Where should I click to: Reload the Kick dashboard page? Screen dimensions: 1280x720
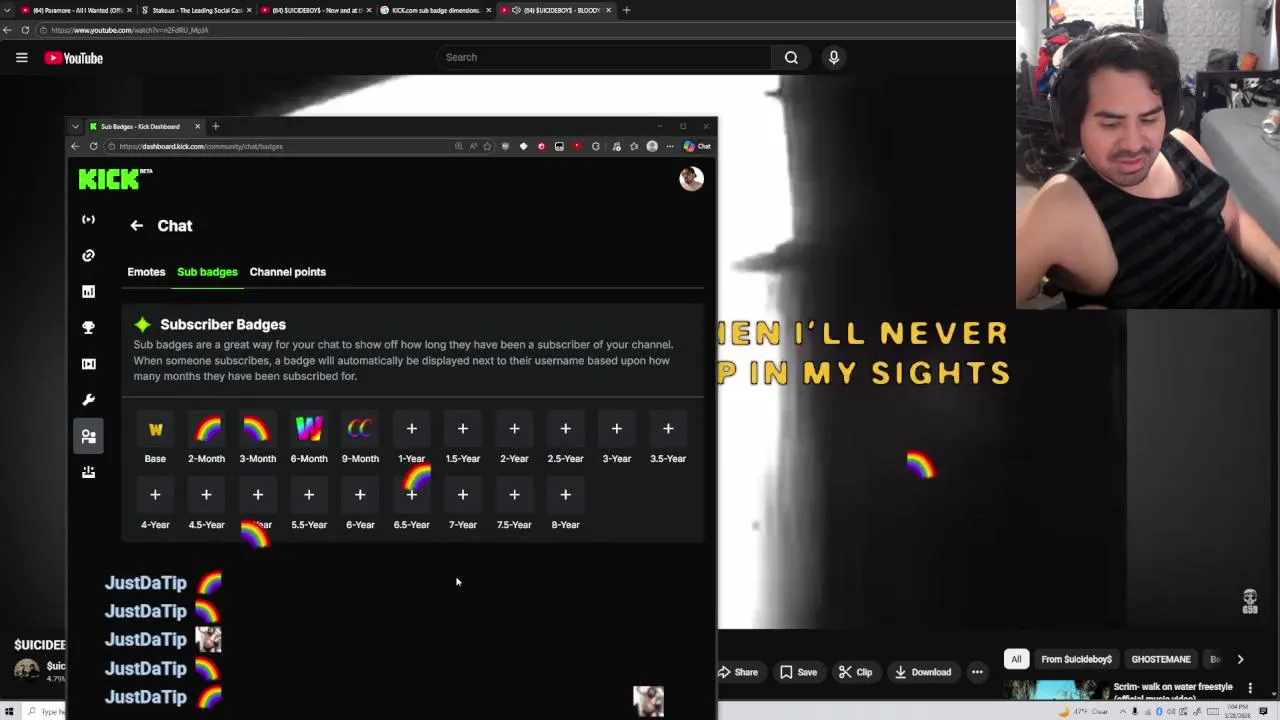point(93,146)
